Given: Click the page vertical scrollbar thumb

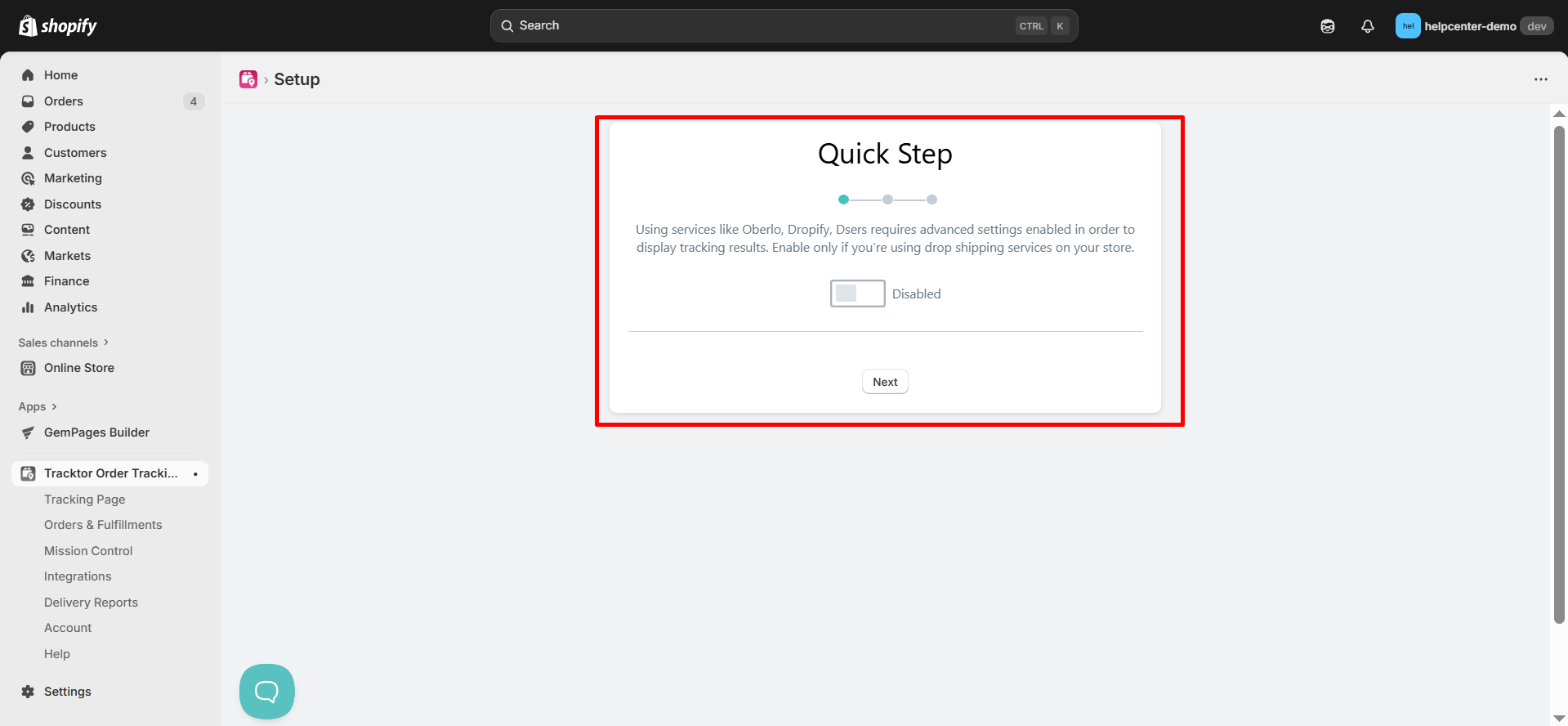Looking at the screenshot, I should click(1559, 374).
